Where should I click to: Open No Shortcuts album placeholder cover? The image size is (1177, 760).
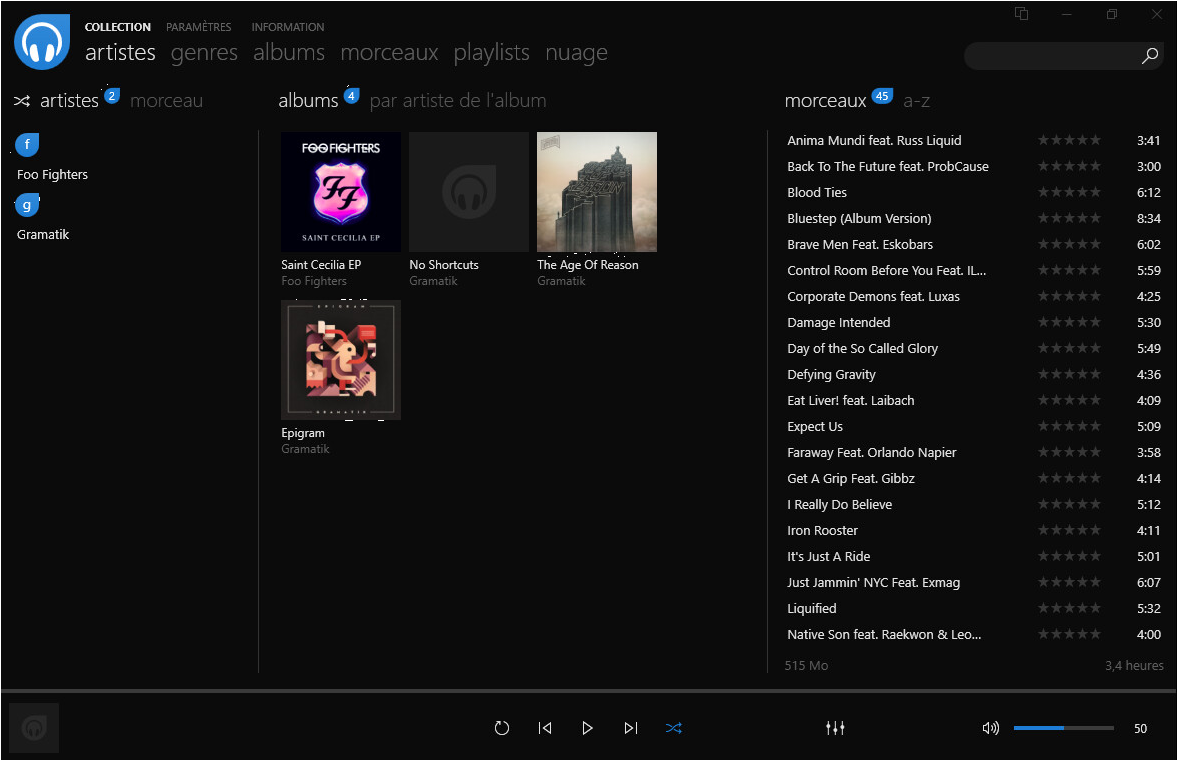tap(469, 192)
